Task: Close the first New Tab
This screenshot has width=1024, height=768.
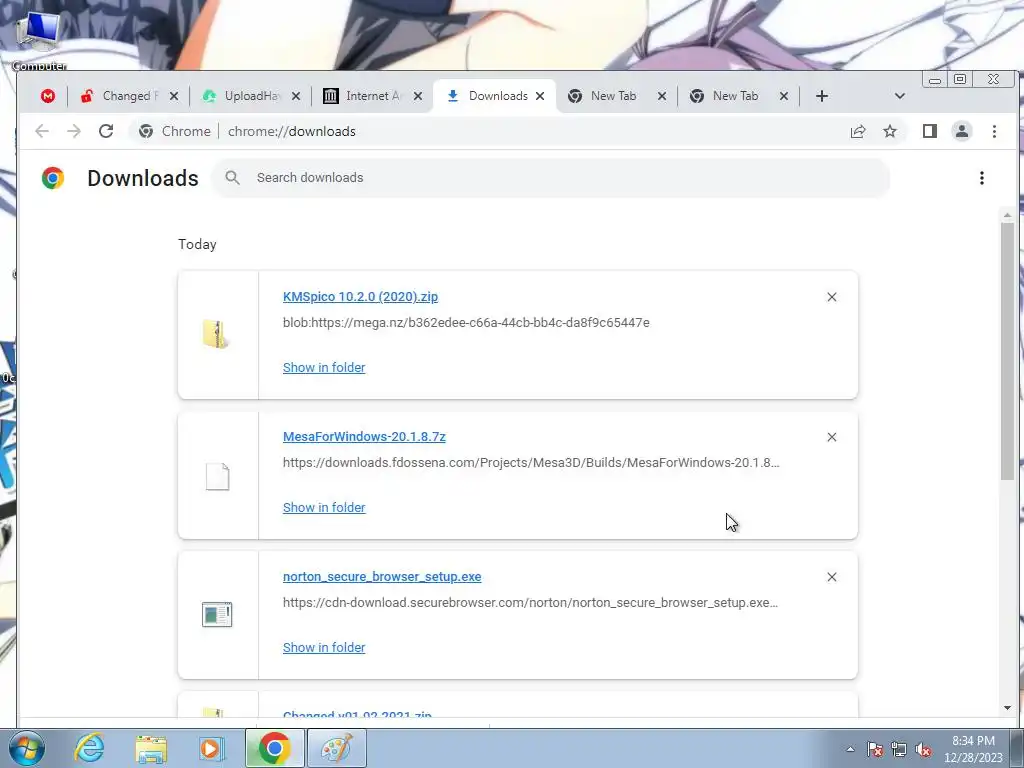Action: point(662,96)
